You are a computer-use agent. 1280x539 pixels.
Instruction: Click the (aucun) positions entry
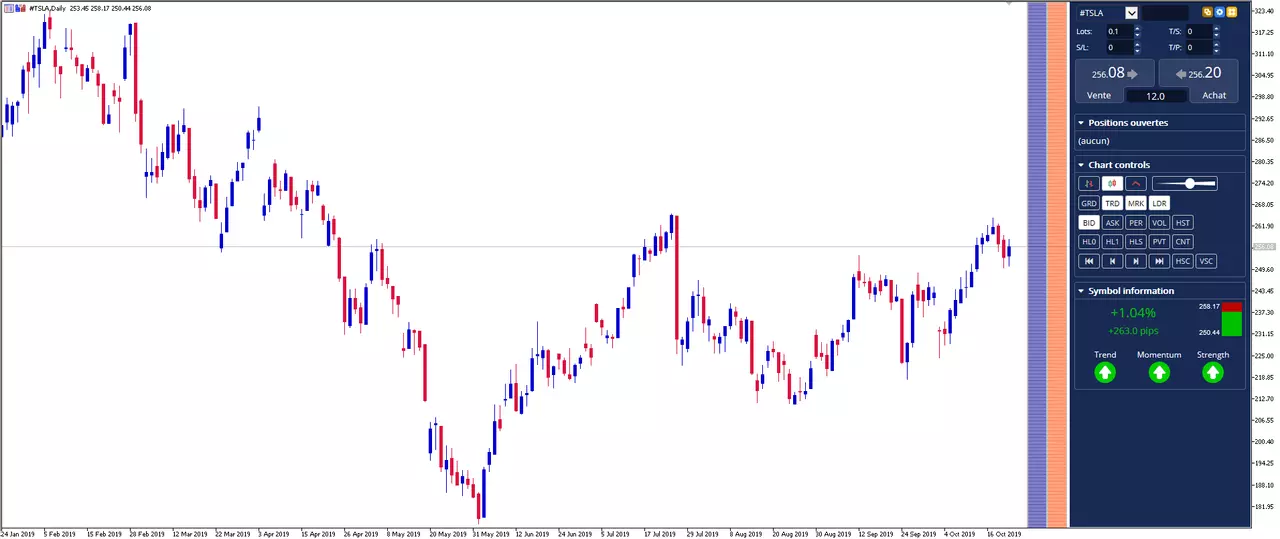pos(1094,141)
